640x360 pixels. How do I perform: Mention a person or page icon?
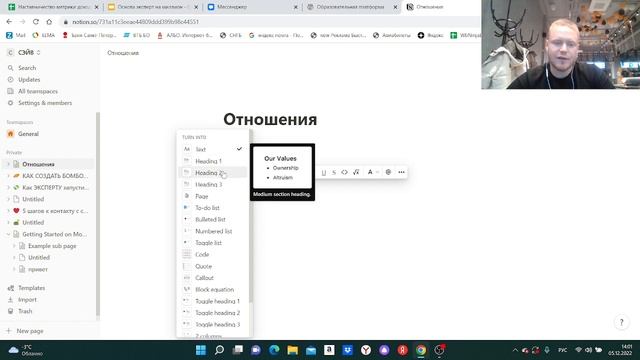(x=388, y=172)
